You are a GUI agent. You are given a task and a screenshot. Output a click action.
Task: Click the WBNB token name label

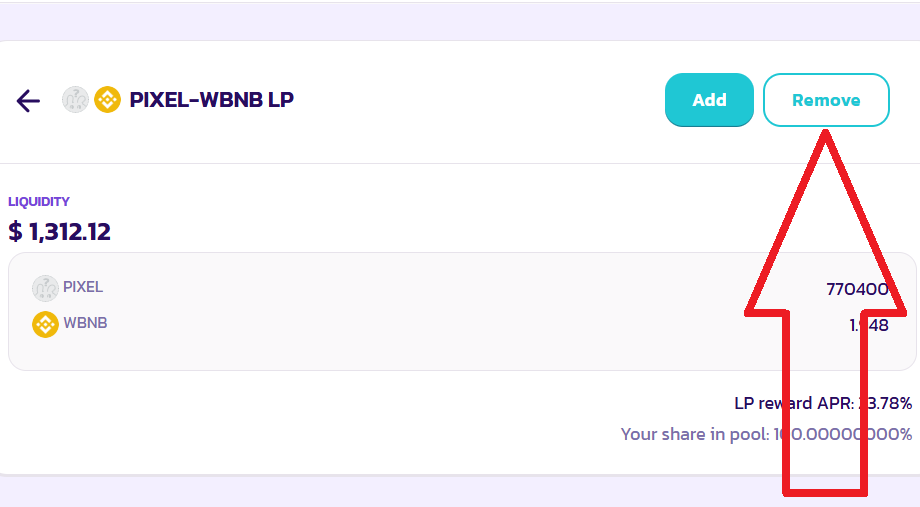click(x=85, y=323)
